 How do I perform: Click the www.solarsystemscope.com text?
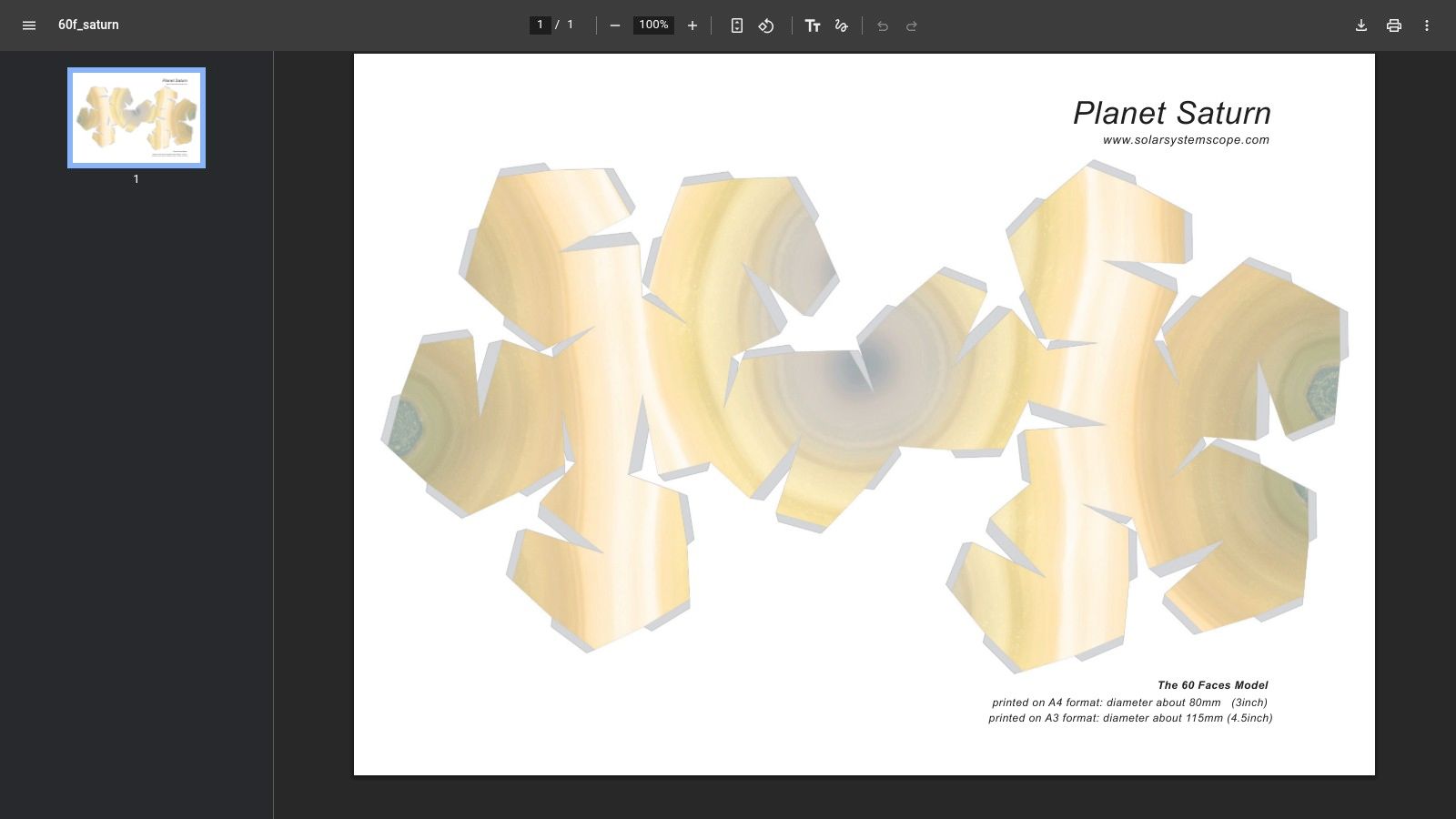pyautogui.click(x=1186, y=140)
